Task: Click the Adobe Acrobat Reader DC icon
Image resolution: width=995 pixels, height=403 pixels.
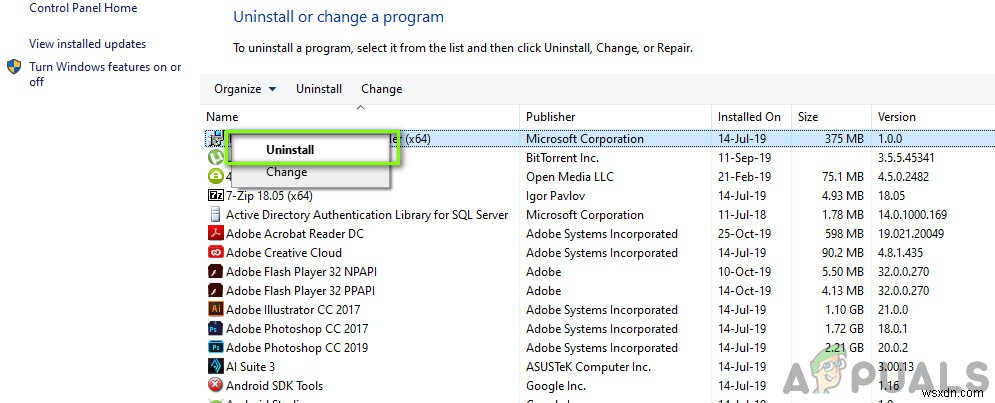Action: coord(215,234)
